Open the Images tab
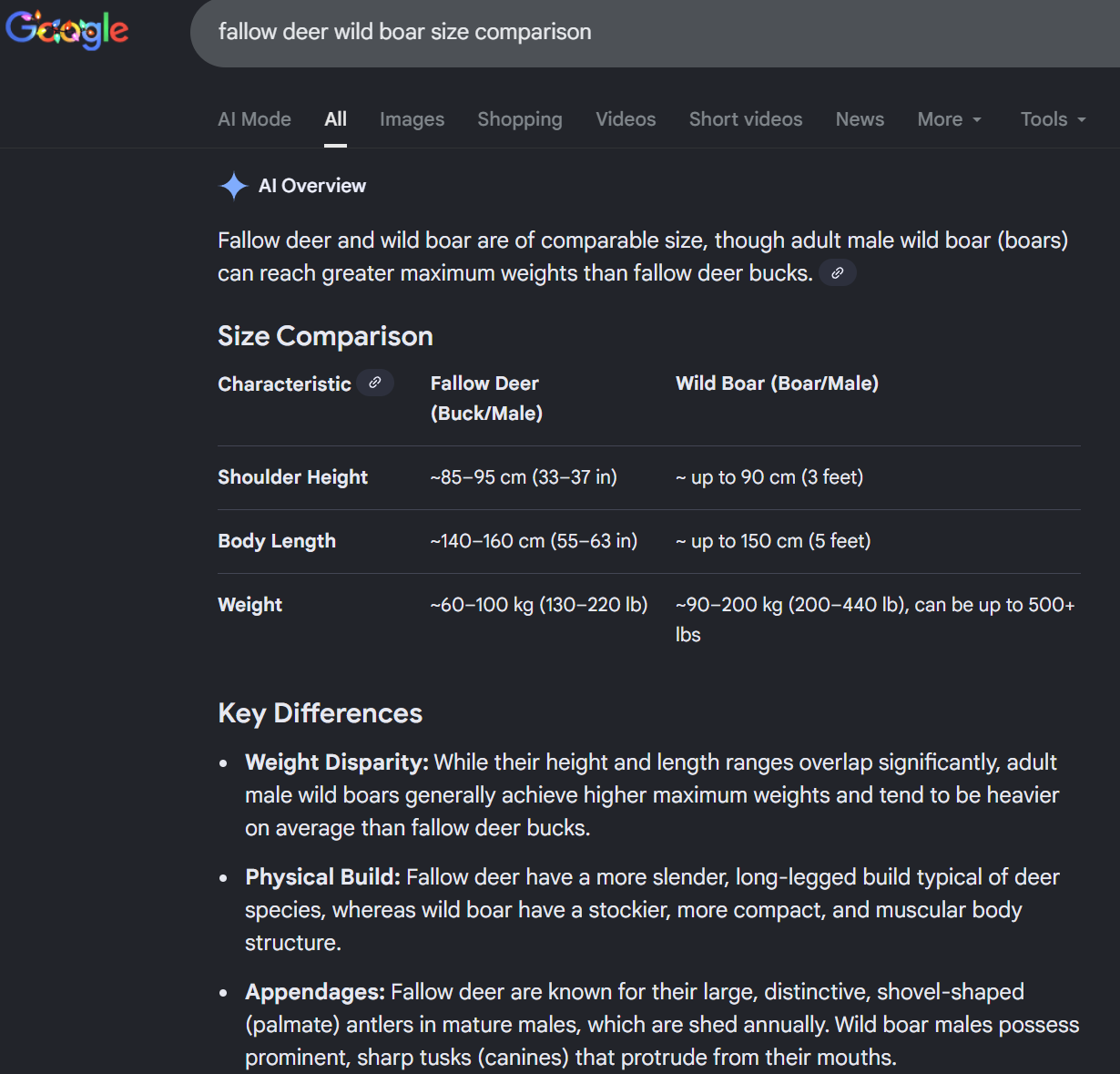The image size is (1120, 1074). 412,119
